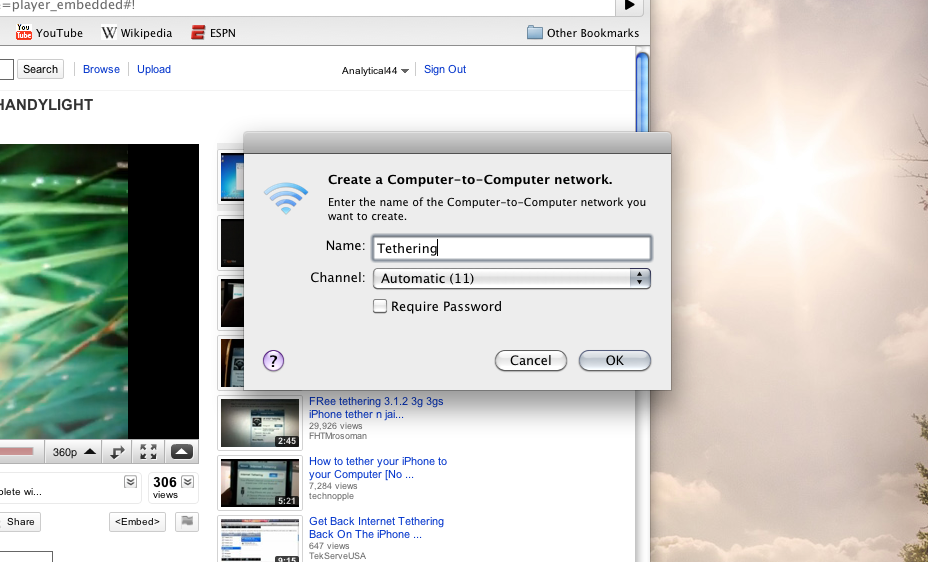
Task: Click the browser go arrow button
Action: [630, 6]
